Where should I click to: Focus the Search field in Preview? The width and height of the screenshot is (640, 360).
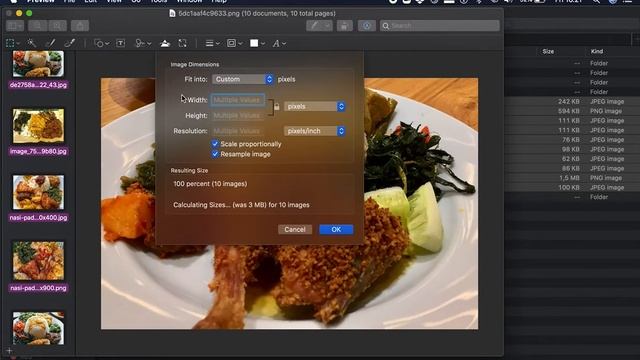pyautogui.click(x=439, y=26)
